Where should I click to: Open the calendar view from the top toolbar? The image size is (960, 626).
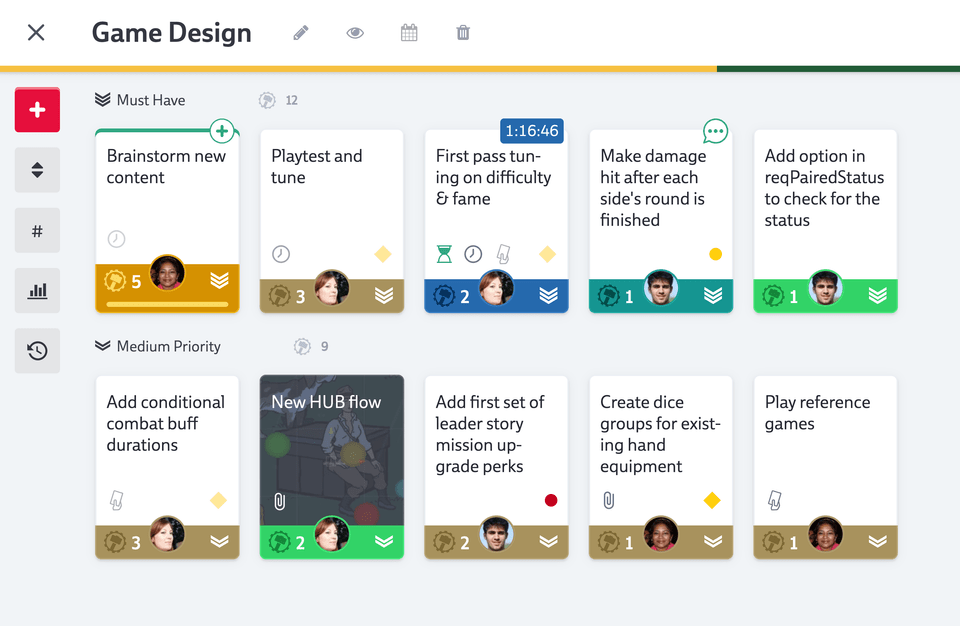[409, 32]
